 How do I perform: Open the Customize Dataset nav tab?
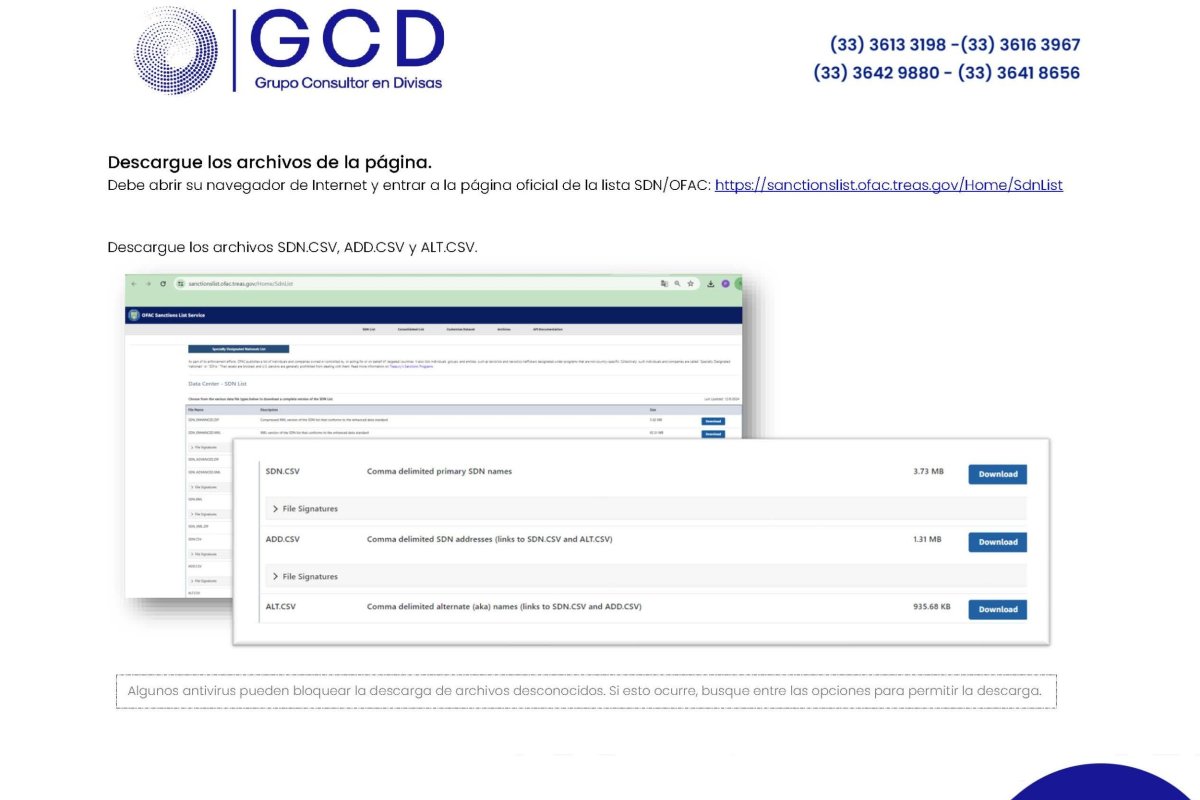tap(460, 329)
